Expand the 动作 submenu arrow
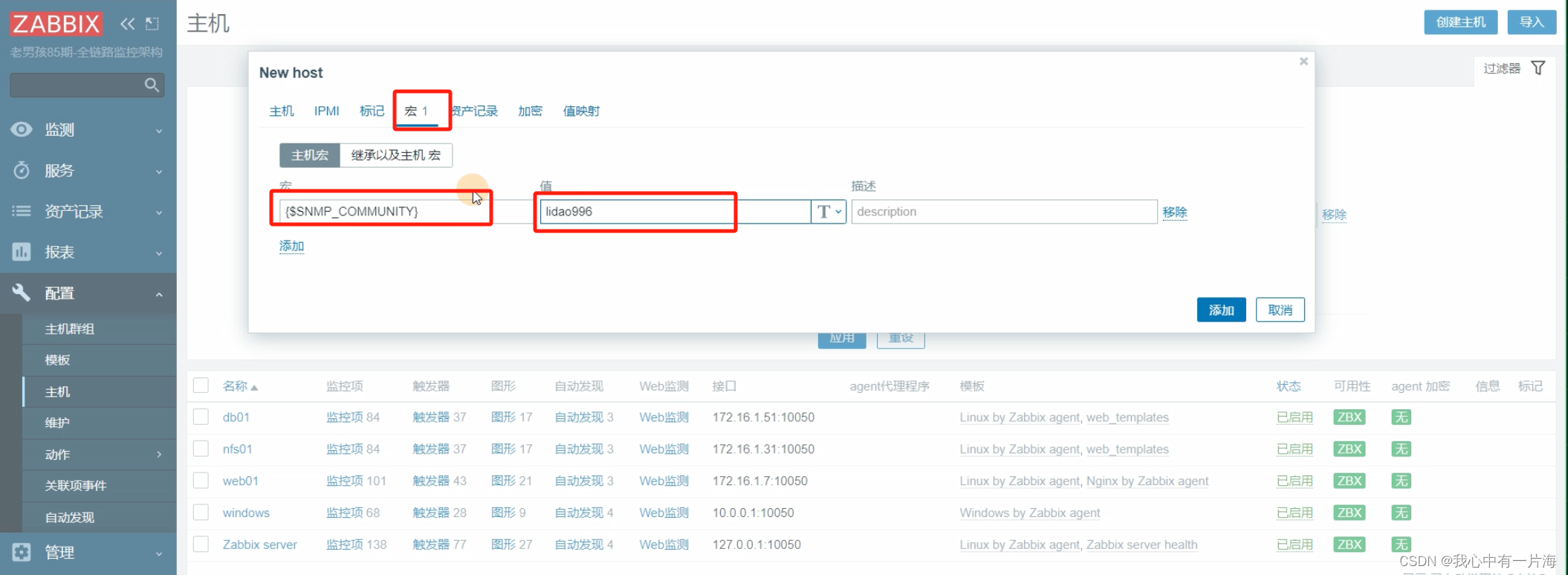The height and width of the screenshot is (575, 1568). click(x=159, y=454)
